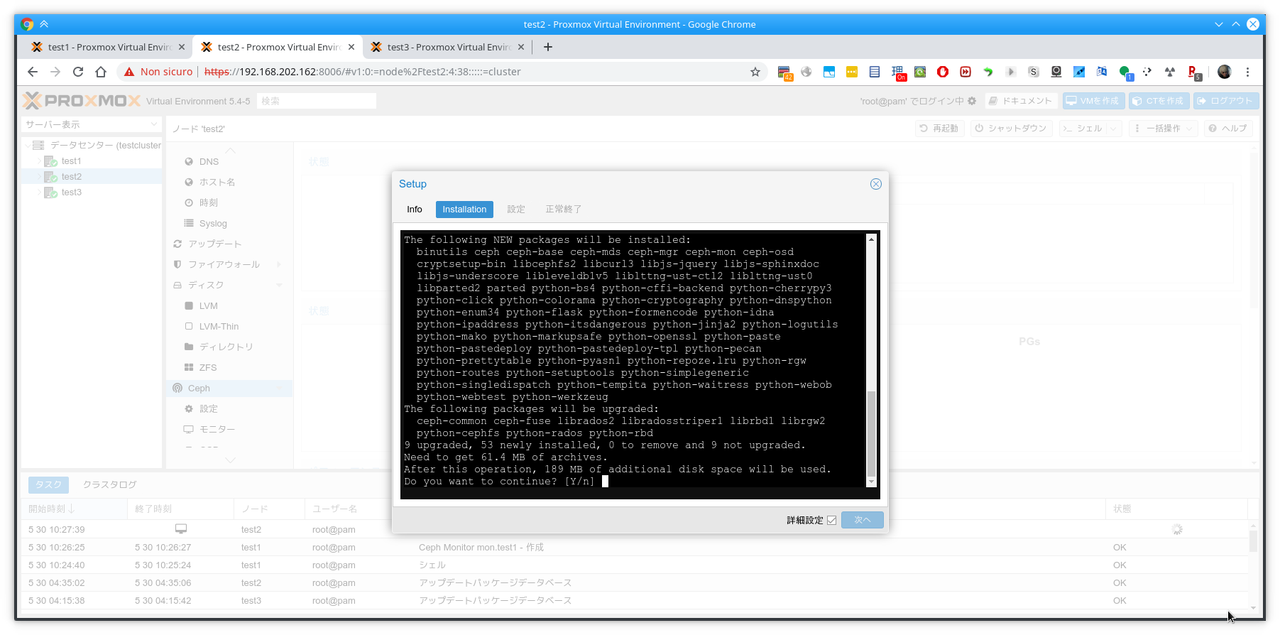Image resolution: width=1280 pixels, height=635 pixels.
Task: Click the test1 node icon in tree
Action: (50, 161)
